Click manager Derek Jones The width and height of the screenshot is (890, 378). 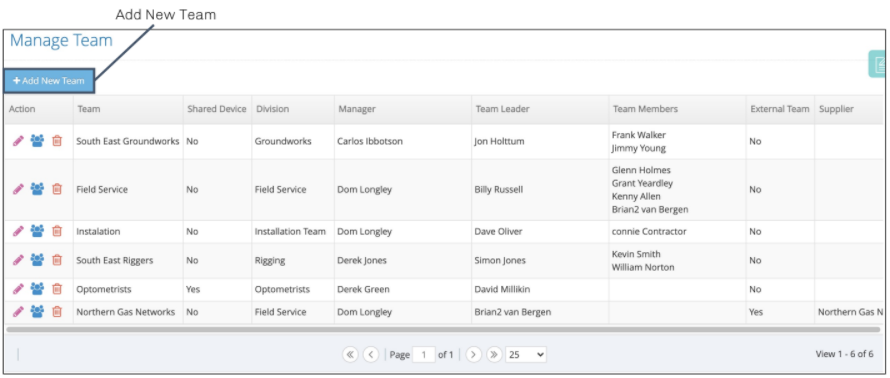coord(362,261)
